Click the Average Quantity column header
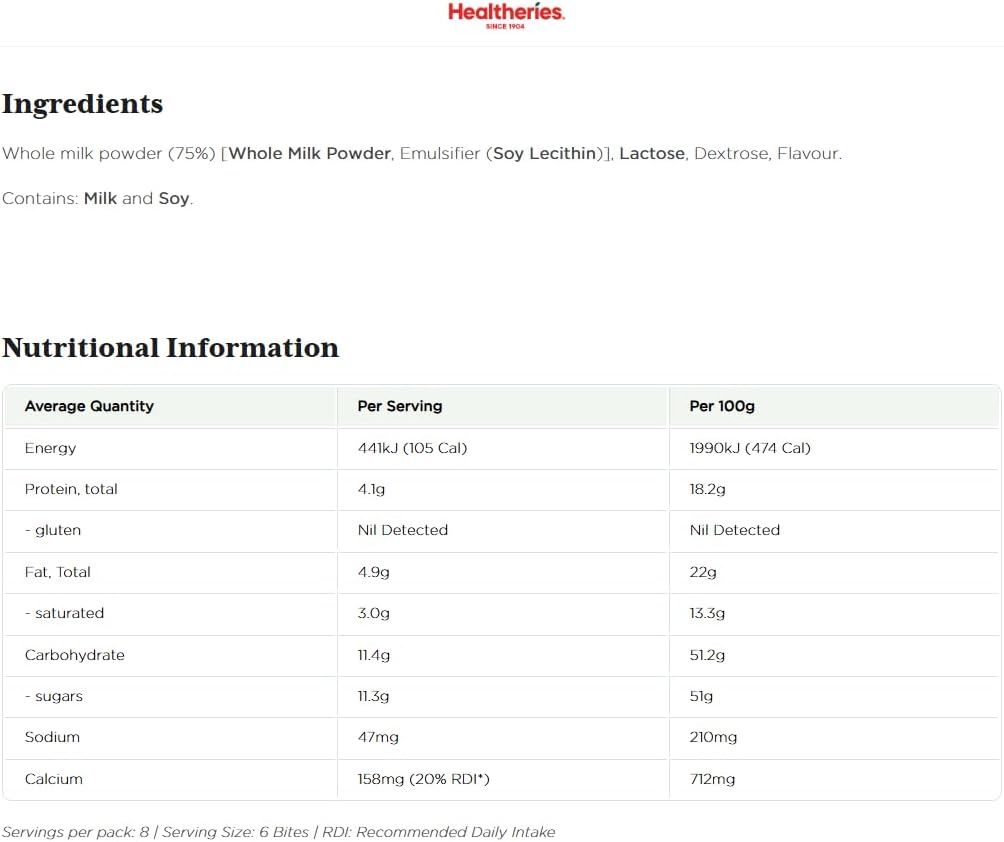 point(89,406)
